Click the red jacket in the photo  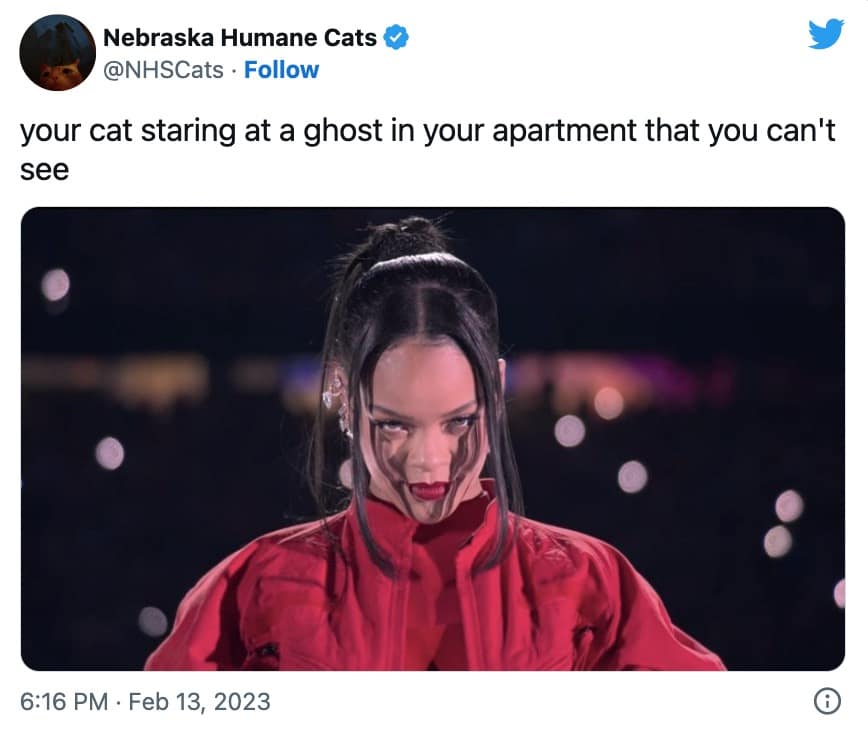pos(432,587)
